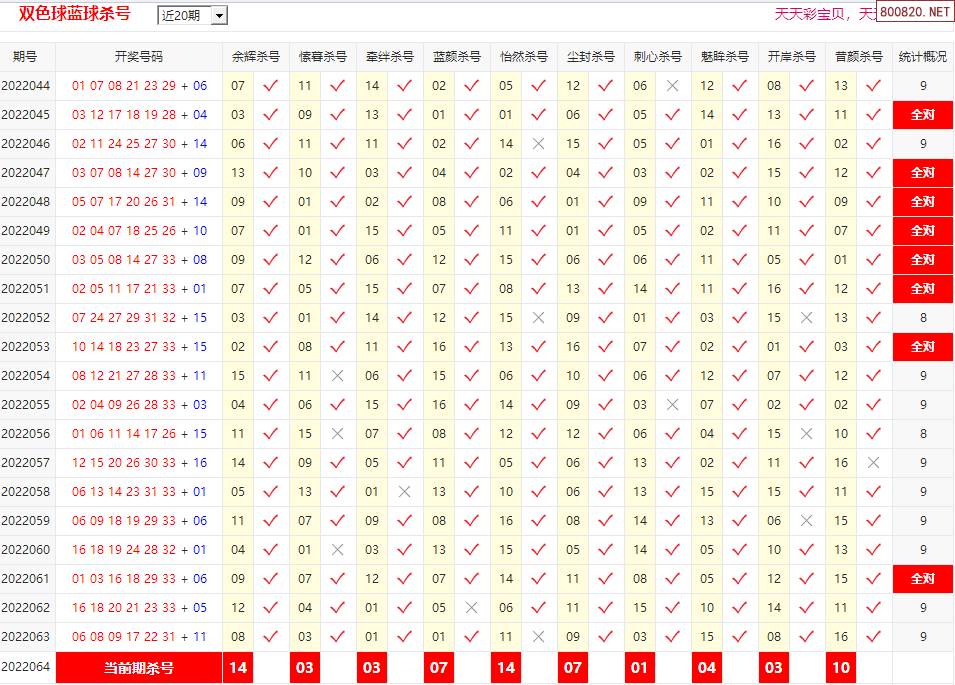This screenshot has height=685, width=955.
Task: Click draw numbers 16 18 19 24 28 32 + 01
Action: [x=139, y=550]
